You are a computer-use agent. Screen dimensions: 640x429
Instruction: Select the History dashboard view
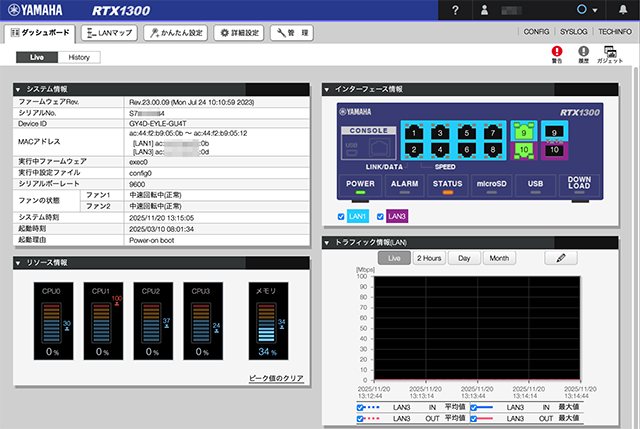coord(79,57)
